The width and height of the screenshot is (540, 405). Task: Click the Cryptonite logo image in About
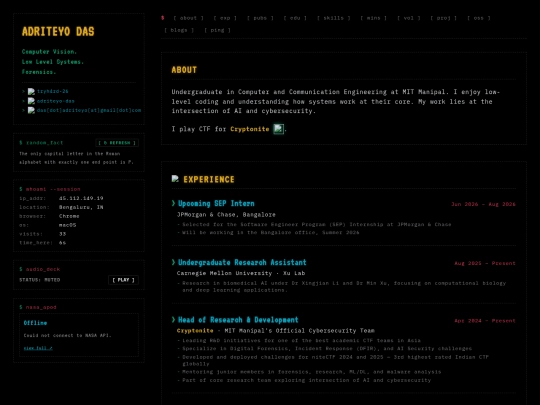click(279, 129)
